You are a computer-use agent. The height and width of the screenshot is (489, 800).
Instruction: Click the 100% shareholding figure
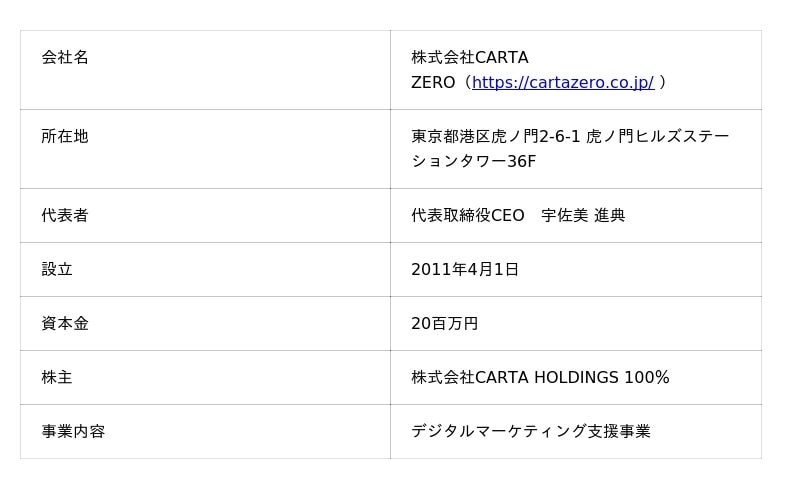point(647,377)
